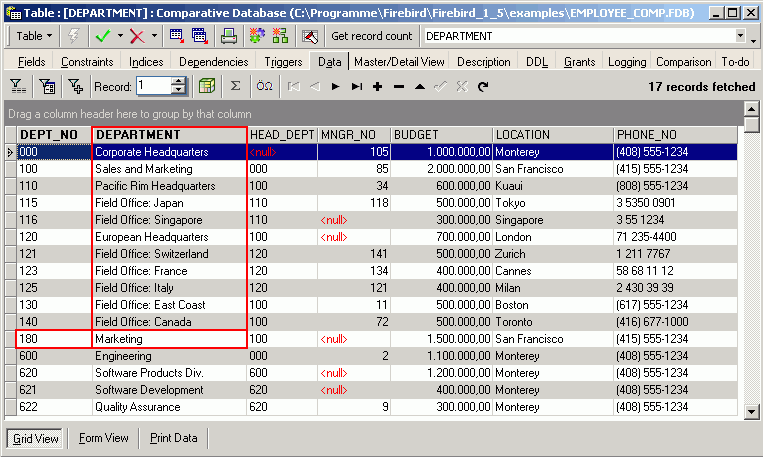The width and height of the screenshot is (763, 457).
Task: Cancel edit with the navigator X icon
Action: tap(462, 87)
